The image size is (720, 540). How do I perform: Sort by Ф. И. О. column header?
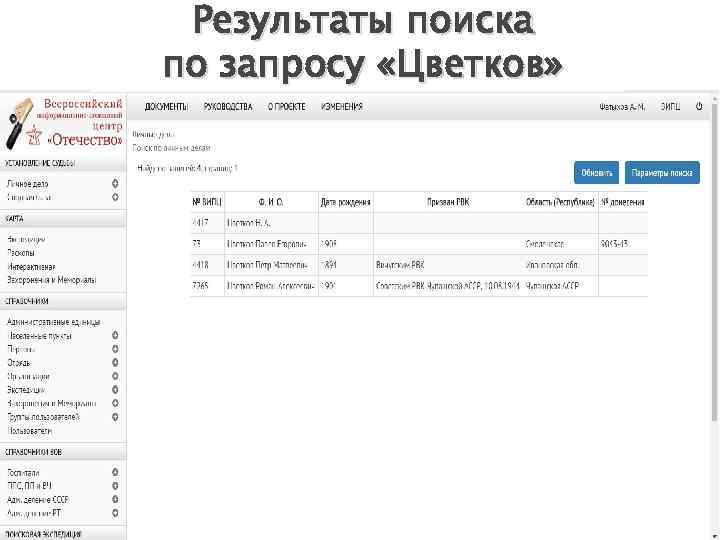pos(271,202)
